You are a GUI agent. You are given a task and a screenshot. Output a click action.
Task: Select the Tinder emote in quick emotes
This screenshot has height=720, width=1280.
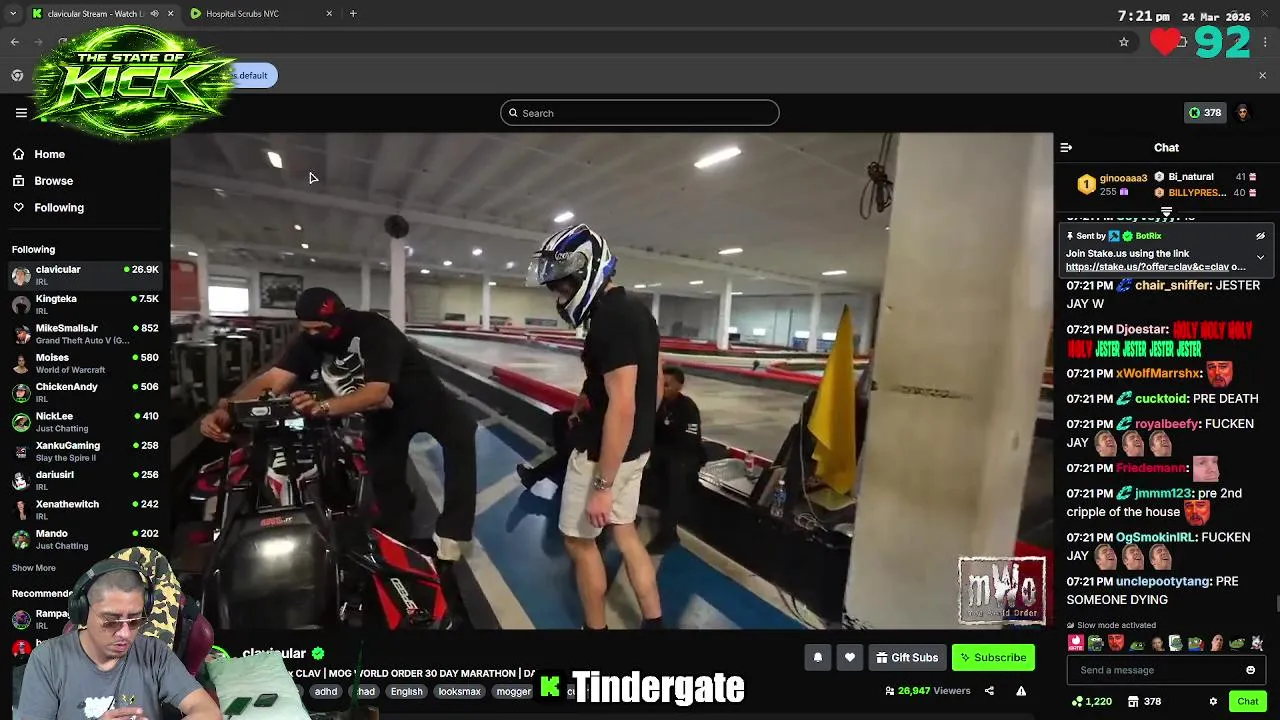(x=1075, y=643)
